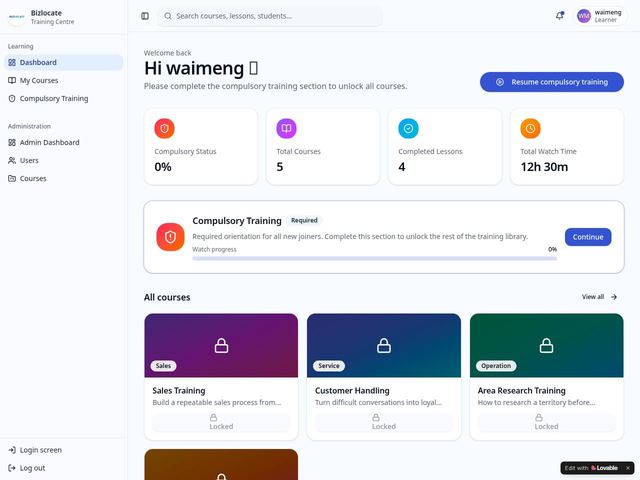Open the Courses admin page
This screenshot has height=480, width=640.
click(x=63, y=178)
